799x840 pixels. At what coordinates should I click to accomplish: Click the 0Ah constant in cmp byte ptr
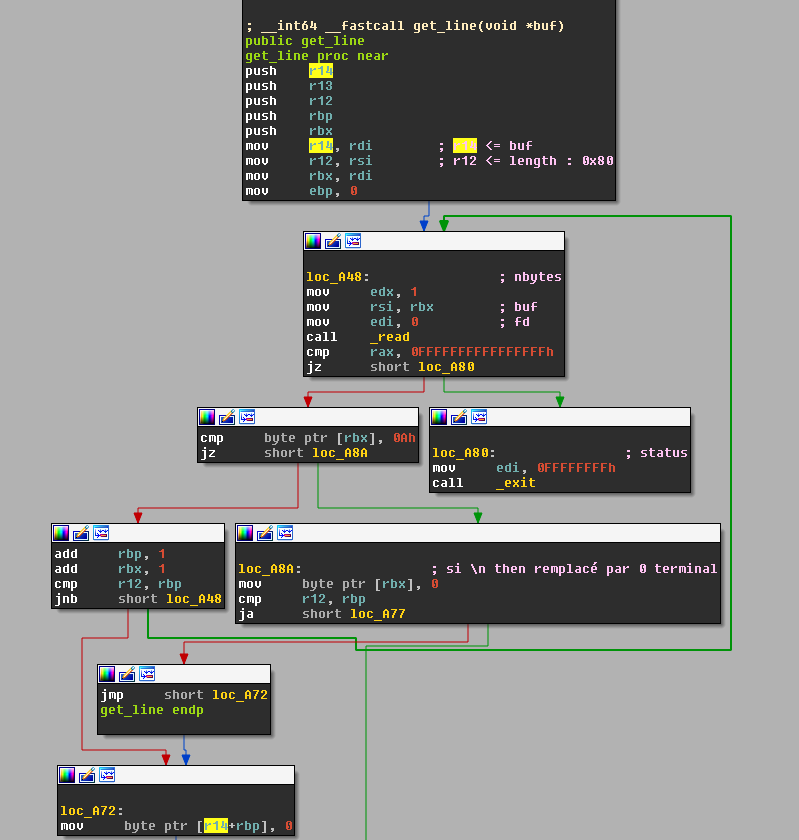(405, 438)
